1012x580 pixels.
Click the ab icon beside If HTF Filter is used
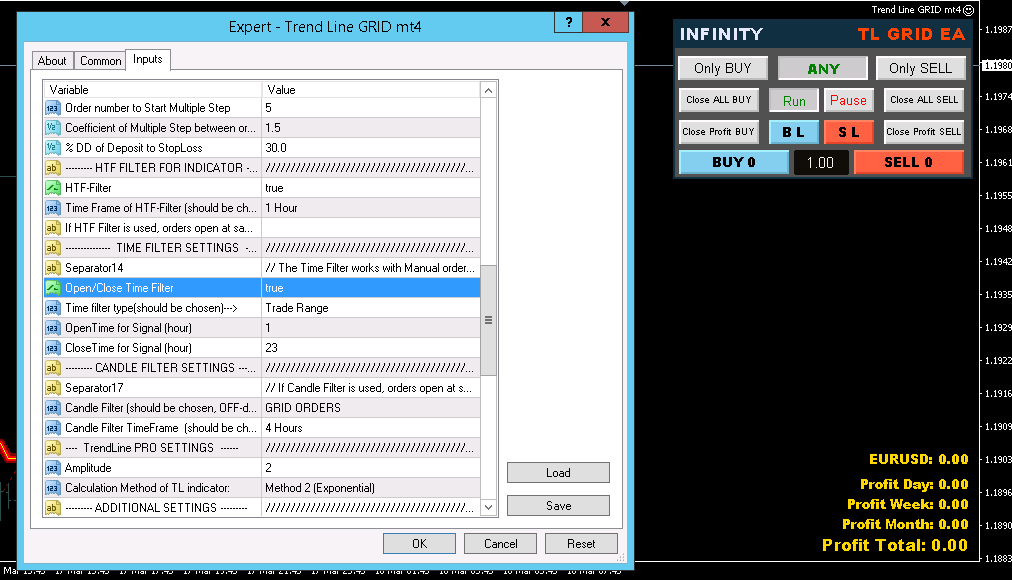pos(53,228)
